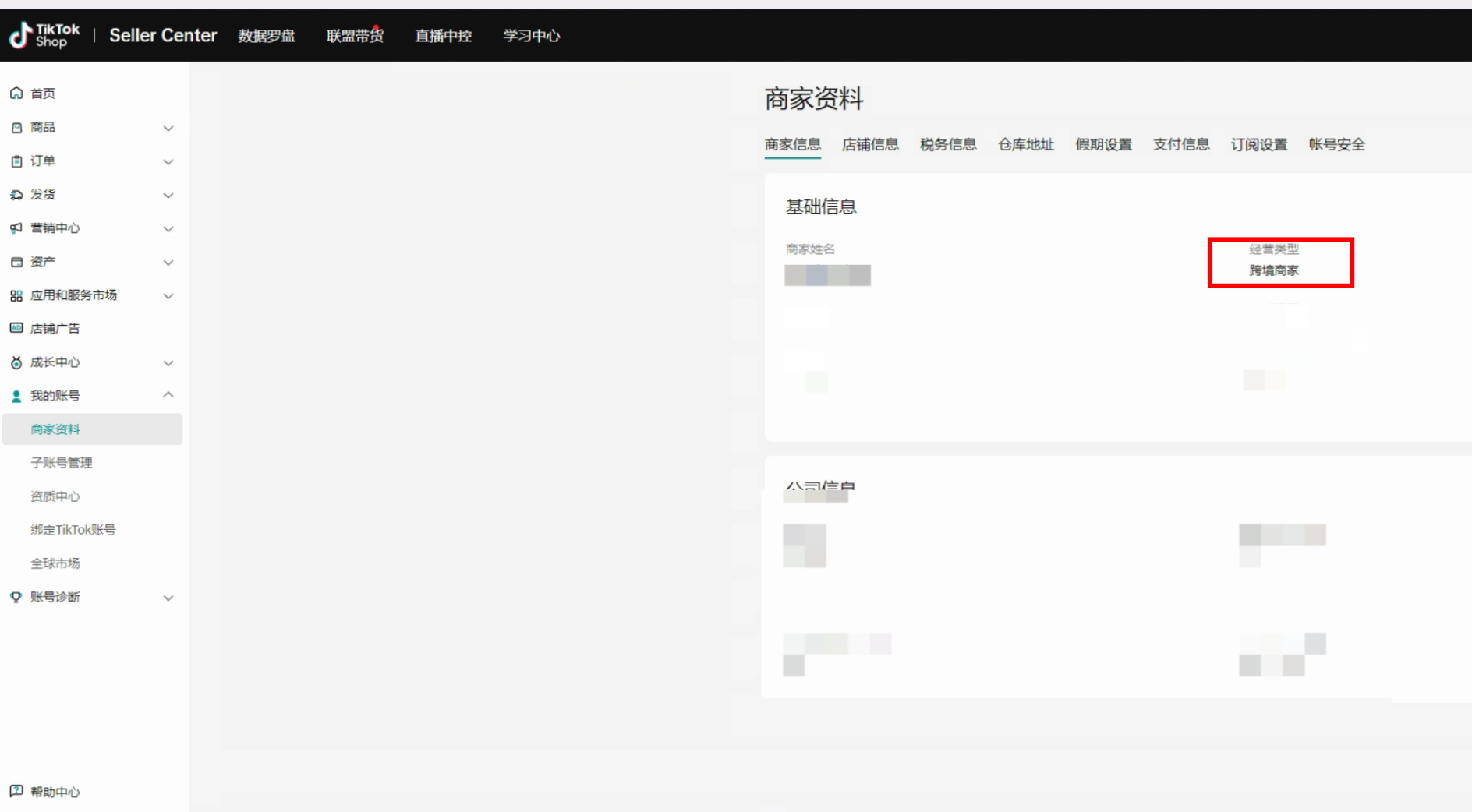
Task: Click the home icon beside 首页
Action: point(16,94)
